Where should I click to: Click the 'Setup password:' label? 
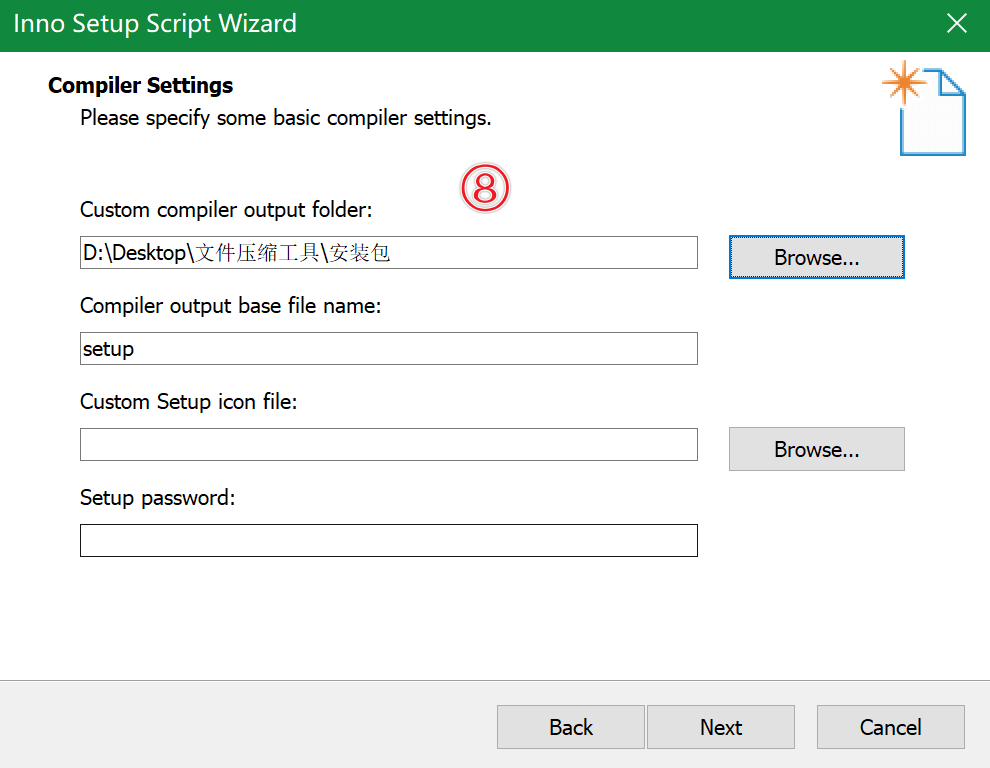[x=157, y=498]
